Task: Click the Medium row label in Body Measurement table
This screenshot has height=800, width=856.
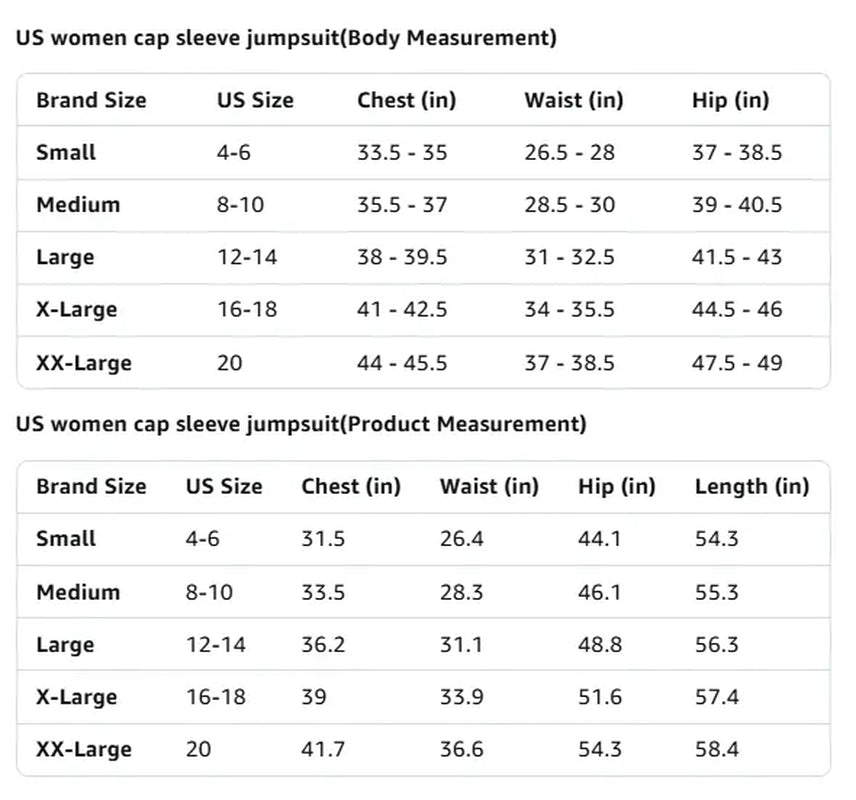Action: [78, 205]
